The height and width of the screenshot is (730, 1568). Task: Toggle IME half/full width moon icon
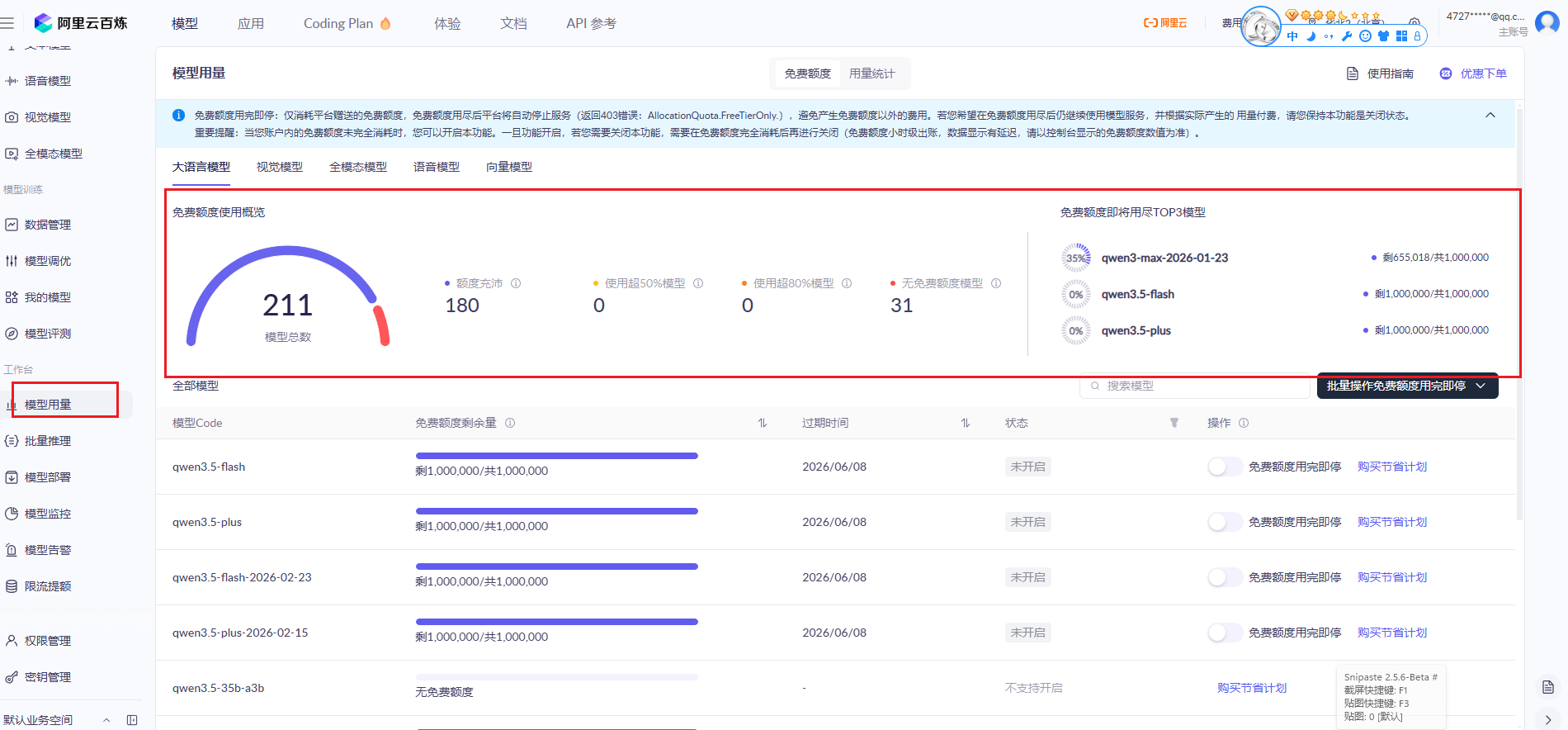pos(1311,36)
